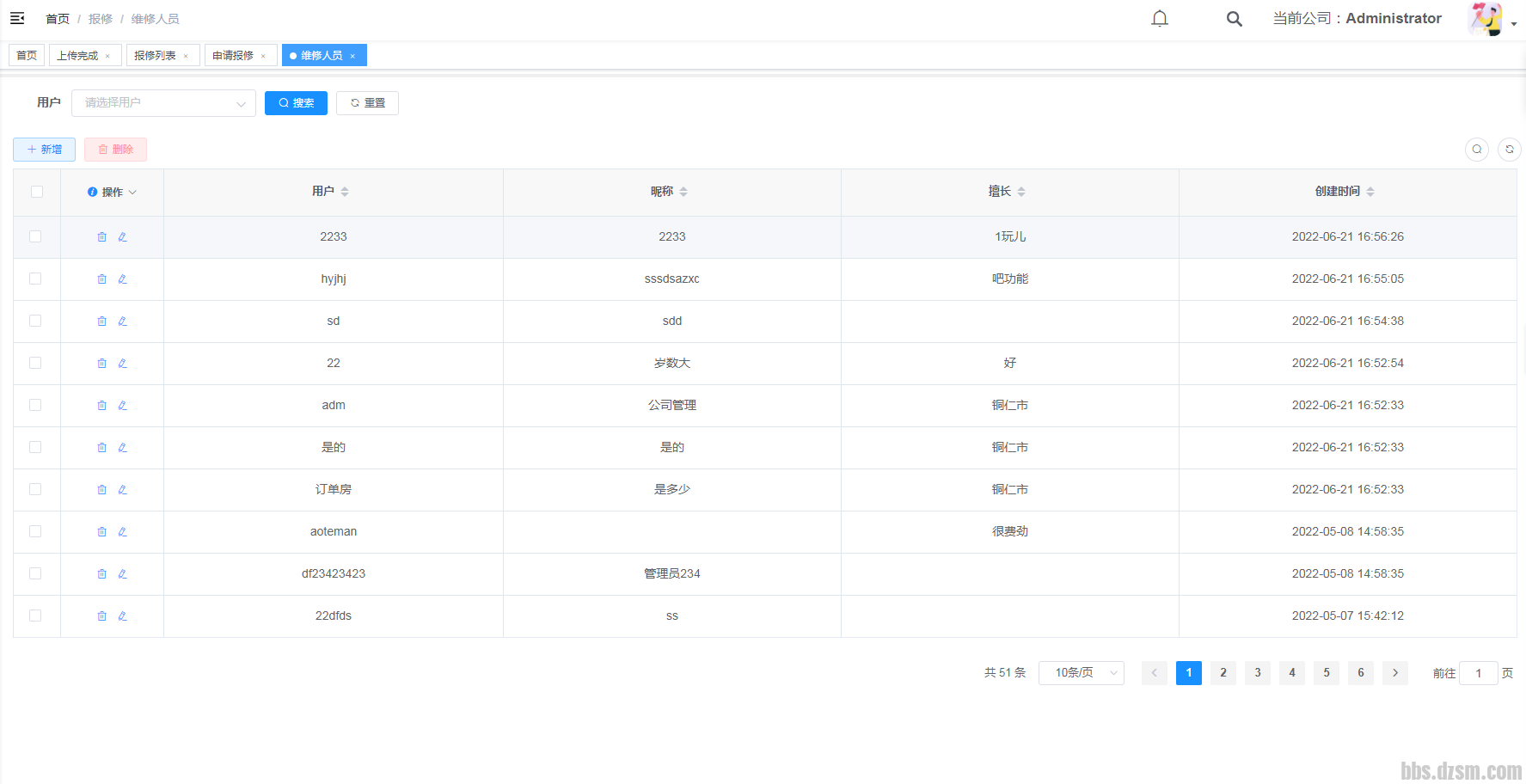The image size is (1526, 784).
Task: Click the delete trash icon for user hyjhj
Action: click(x=102, y=279)
